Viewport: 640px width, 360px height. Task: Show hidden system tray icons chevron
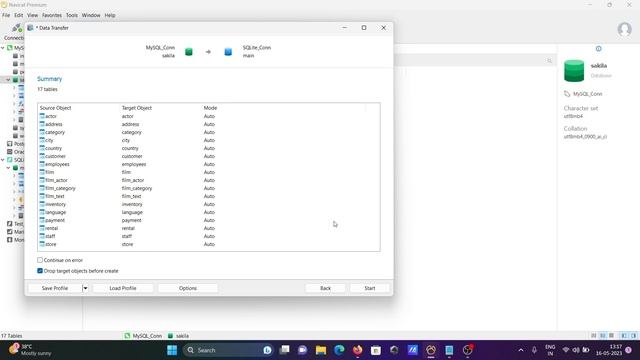(521, 350)
